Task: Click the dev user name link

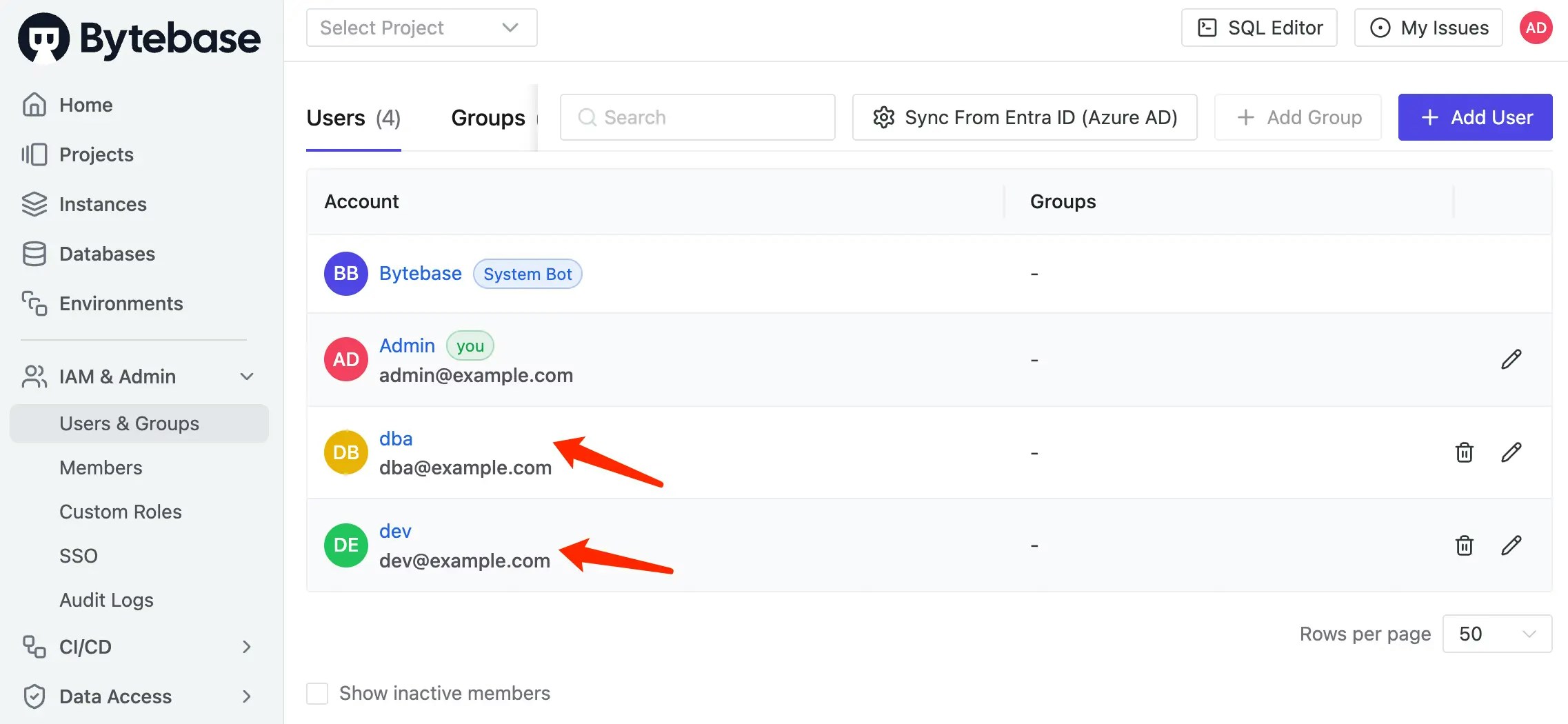Action: (395, 531)
